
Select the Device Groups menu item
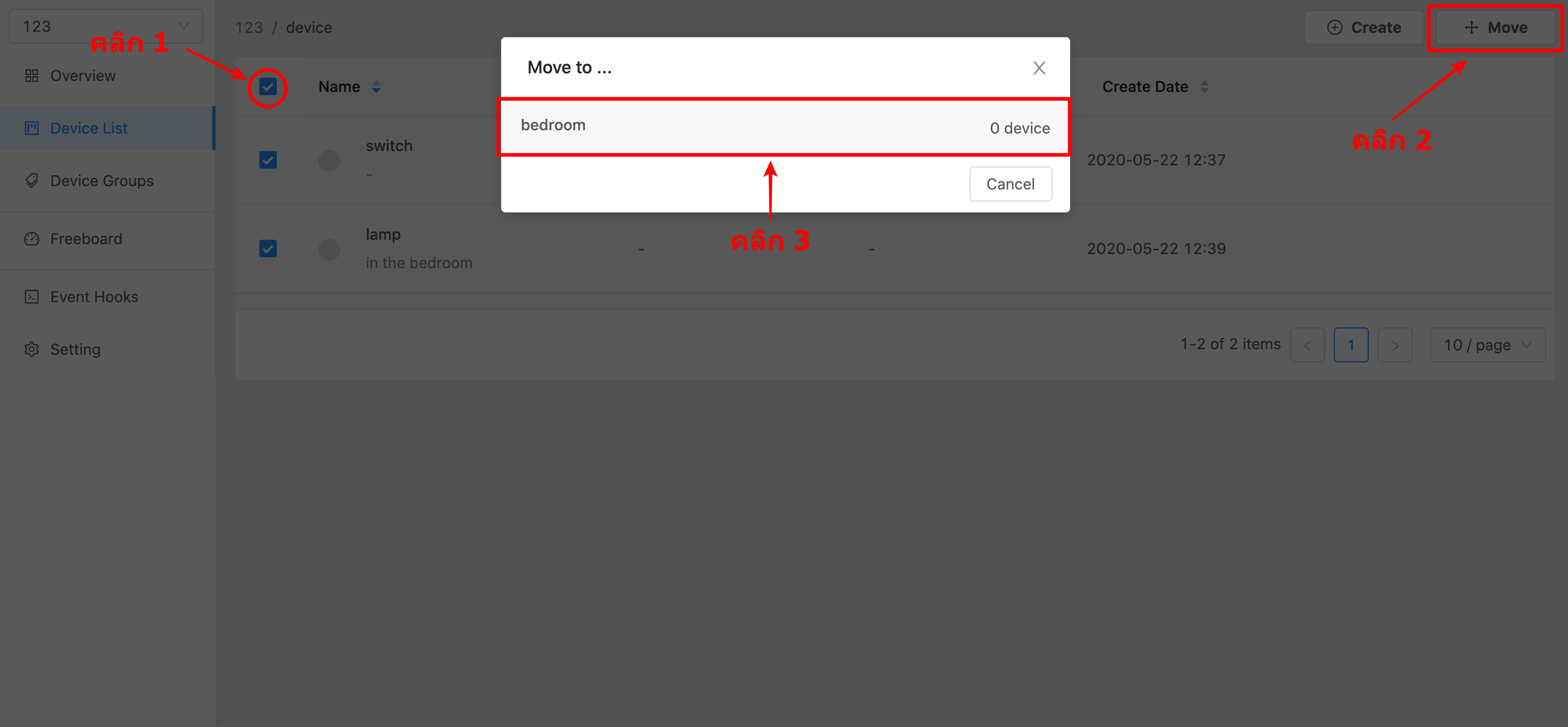coord(102,180)
